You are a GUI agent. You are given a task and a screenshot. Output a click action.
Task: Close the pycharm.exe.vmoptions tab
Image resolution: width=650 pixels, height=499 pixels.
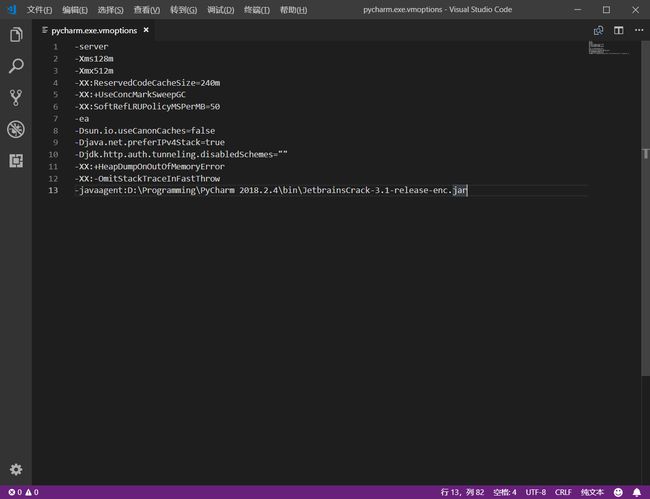[x=146, y=30]
